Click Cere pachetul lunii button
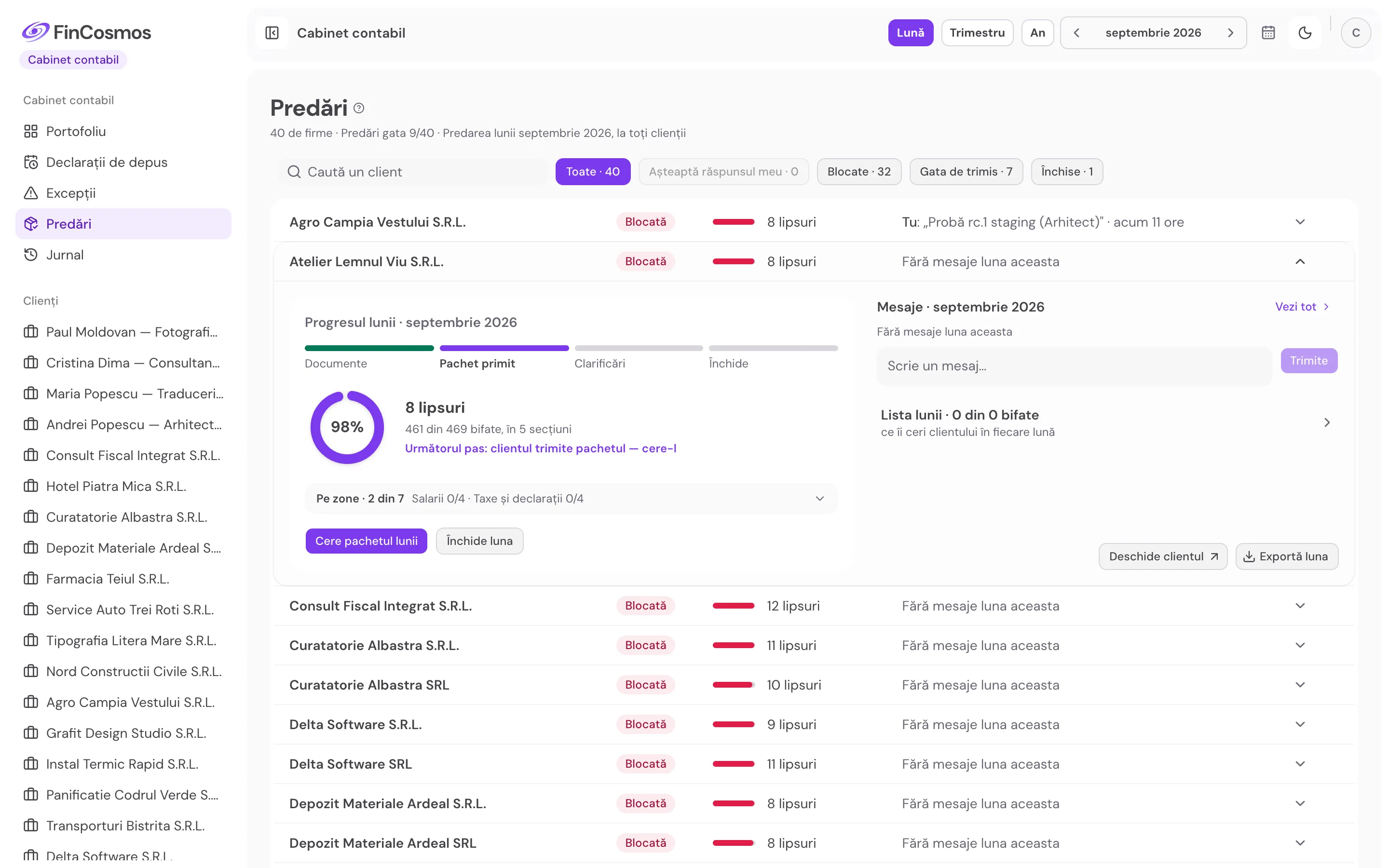The width and height of the screenshot is (1389, 868). click(x=366, y=541)
